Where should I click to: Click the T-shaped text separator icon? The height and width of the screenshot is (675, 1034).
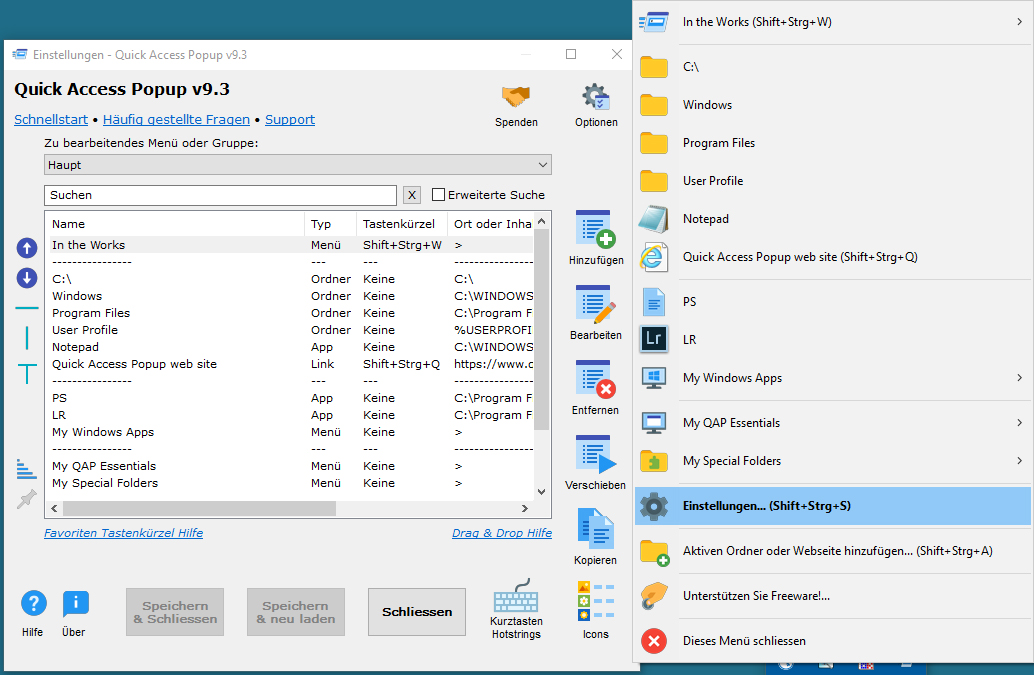tap(26, 374)
